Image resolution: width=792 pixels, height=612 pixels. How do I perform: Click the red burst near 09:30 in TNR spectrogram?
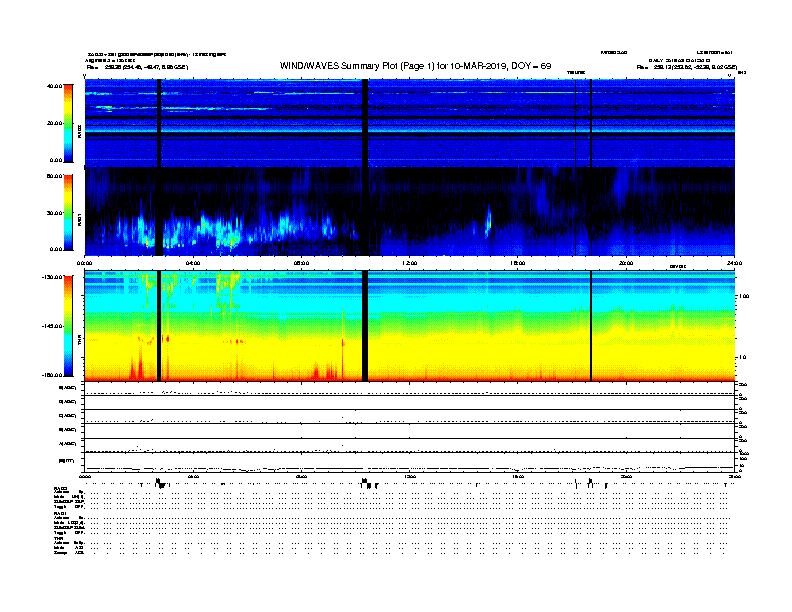click(343, 343)
